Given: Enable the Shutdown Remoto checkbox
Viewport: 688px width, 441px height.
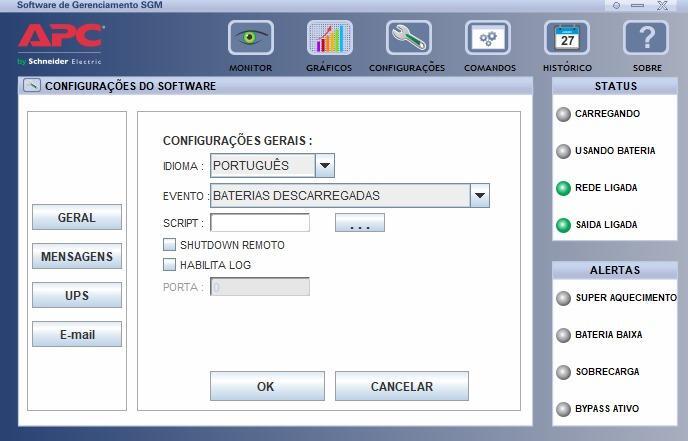Looking at the screenshot, I should click(x=169, y=244).
